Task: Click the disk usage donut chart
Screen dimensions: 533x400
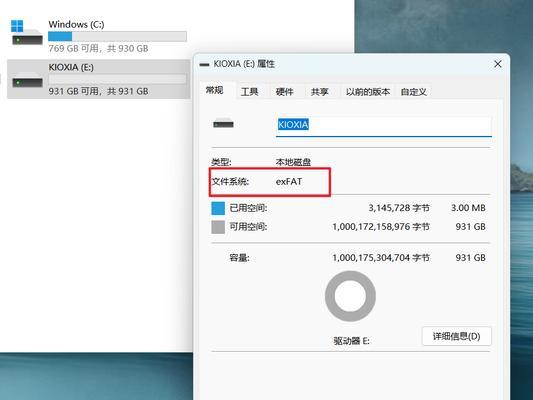Action: pos(350,296)
